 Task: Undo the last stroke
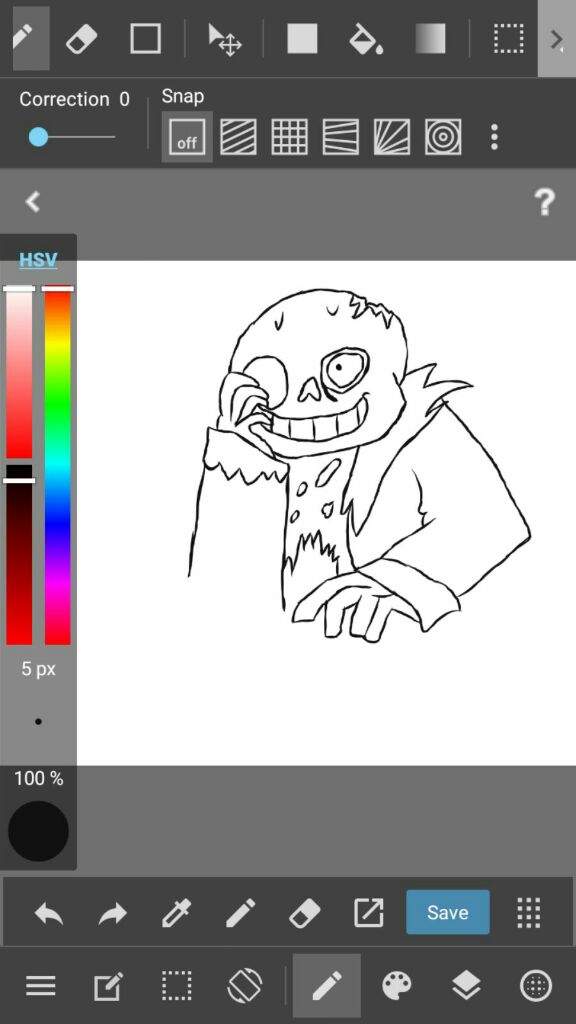tap(49, 913)
